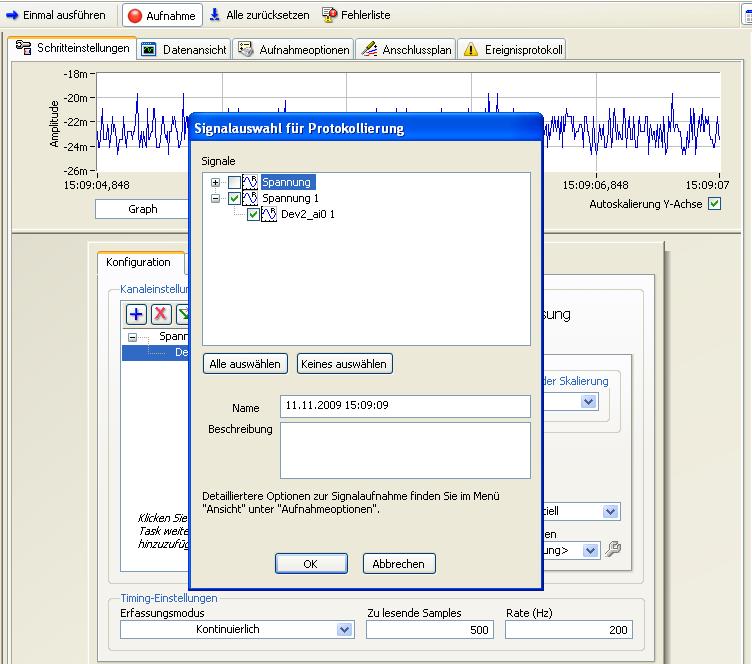Click the Name text field
The width and height of the screenshot is (752, 664).
pos(405,406)
